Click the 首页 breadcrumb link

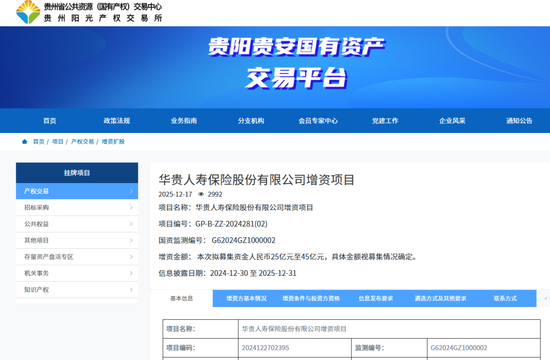(39, 142)
